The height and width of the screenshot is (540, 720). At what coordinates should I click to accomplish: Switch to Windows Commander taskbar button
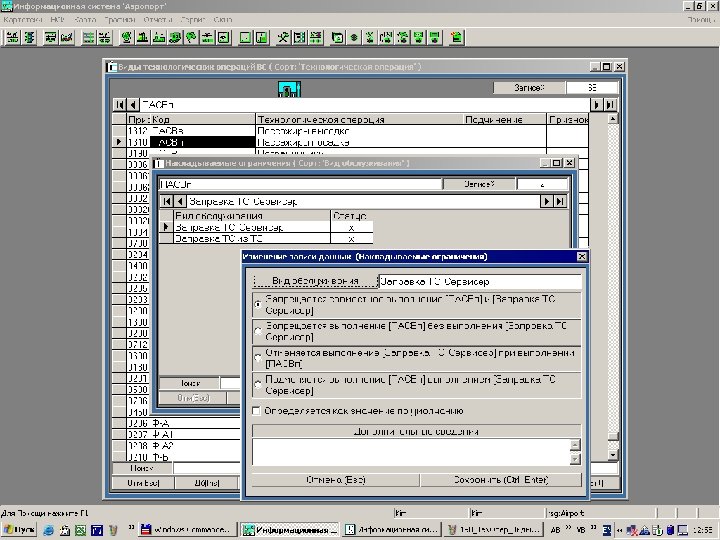[x=187, y=530]
